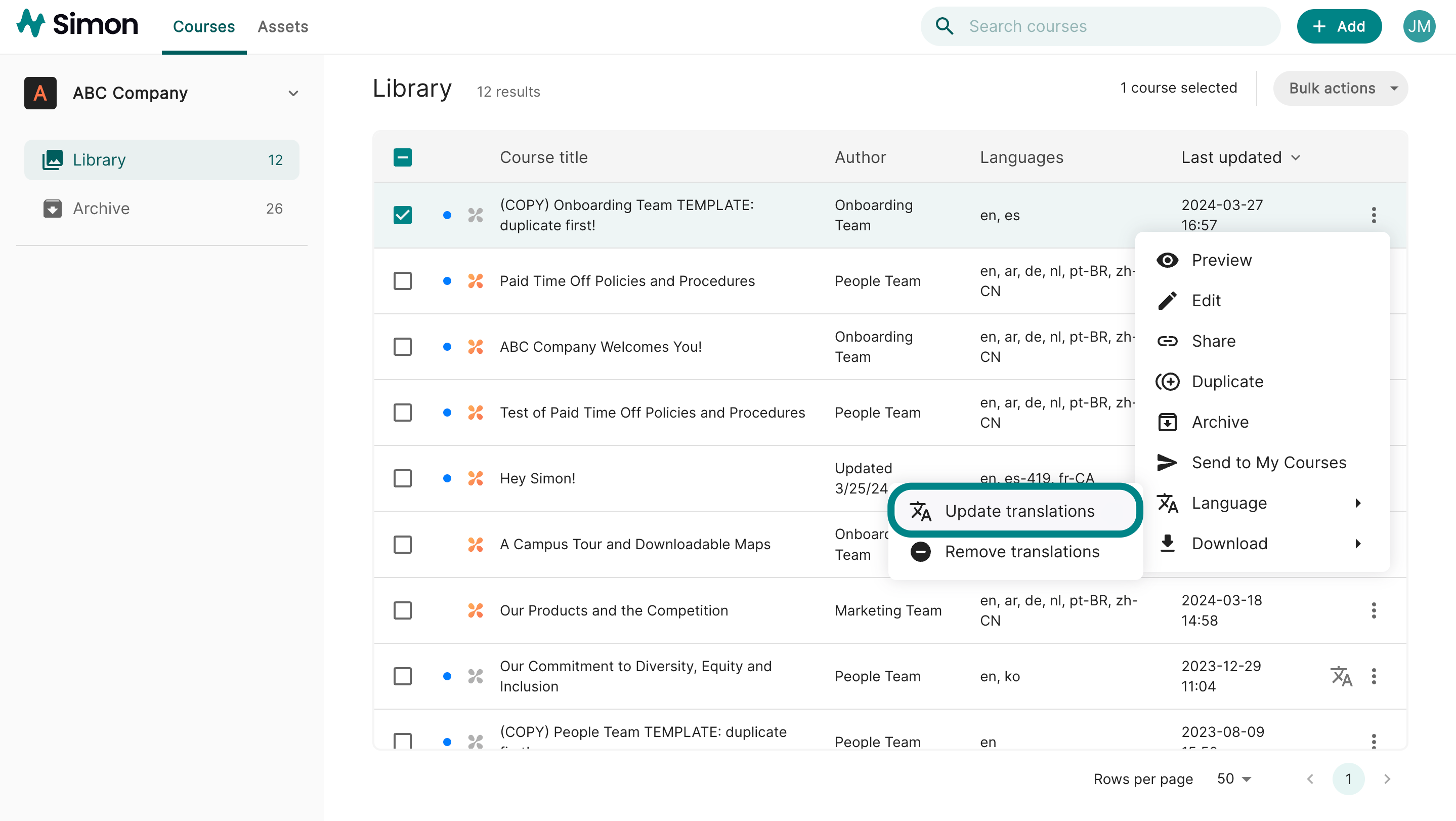Click course type icon for A Campus Tour
This screenshot has height=821, width=1456.
coord(476,545)
